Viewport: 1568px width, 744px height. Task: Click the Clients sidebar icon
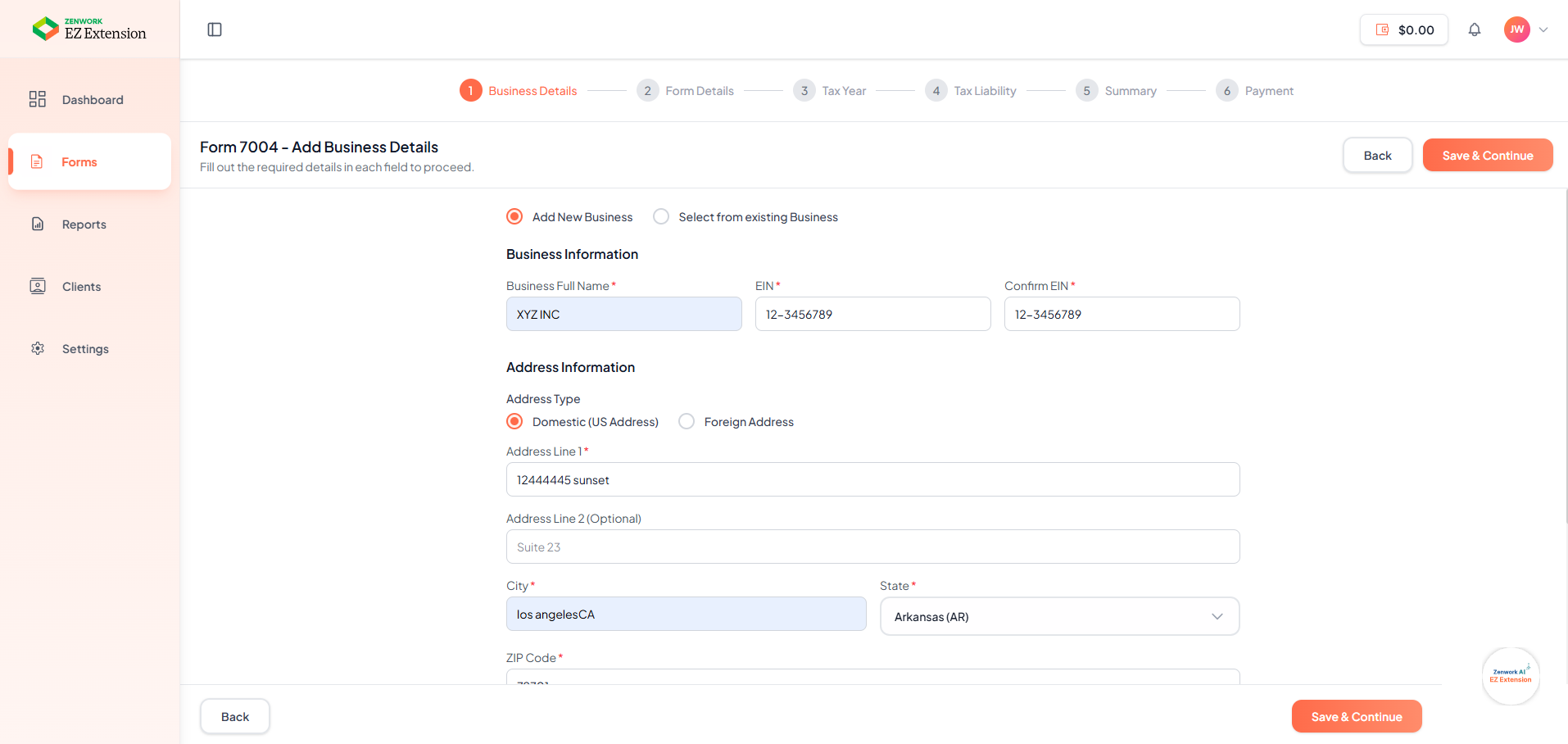pos(38,286)
